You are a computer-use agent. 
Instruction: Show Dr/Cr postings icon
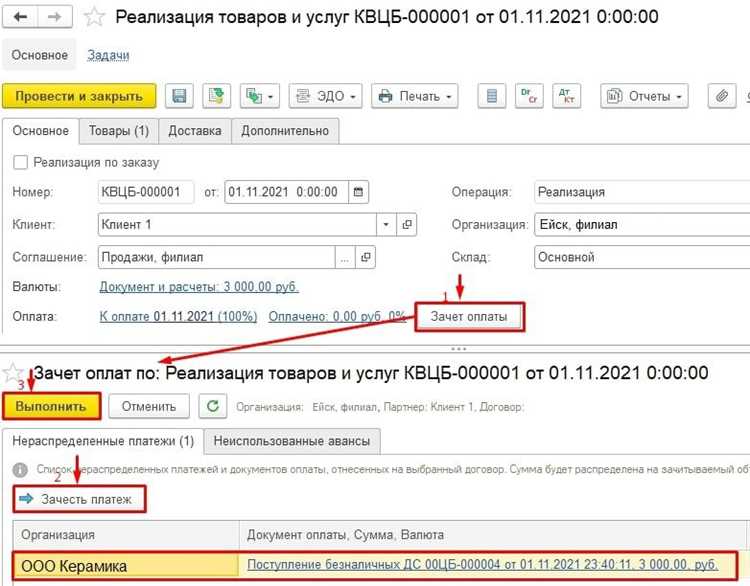(x=529, y=96)
